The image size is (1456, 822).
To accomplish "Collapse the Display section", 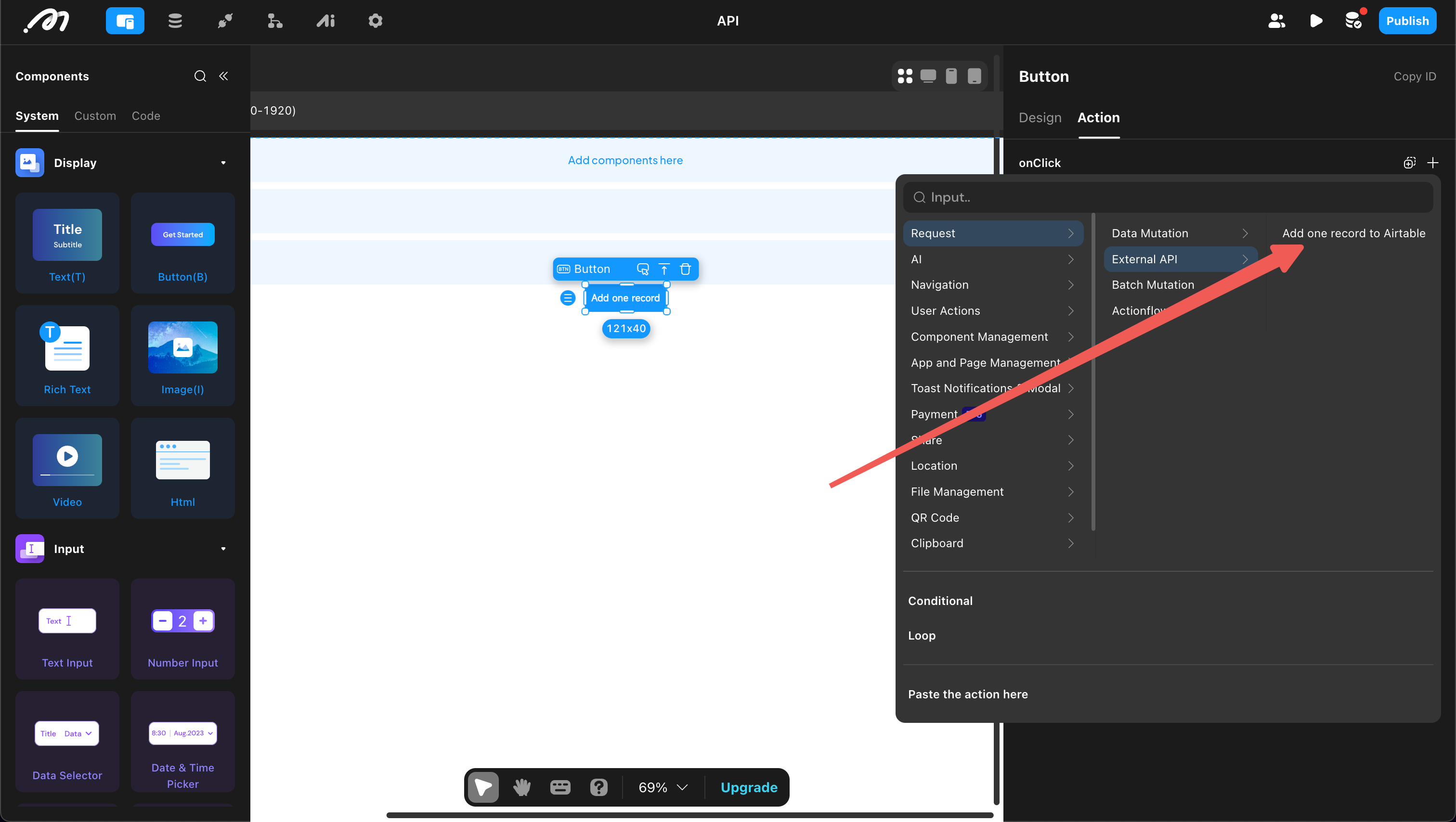I will pos(223,163).
